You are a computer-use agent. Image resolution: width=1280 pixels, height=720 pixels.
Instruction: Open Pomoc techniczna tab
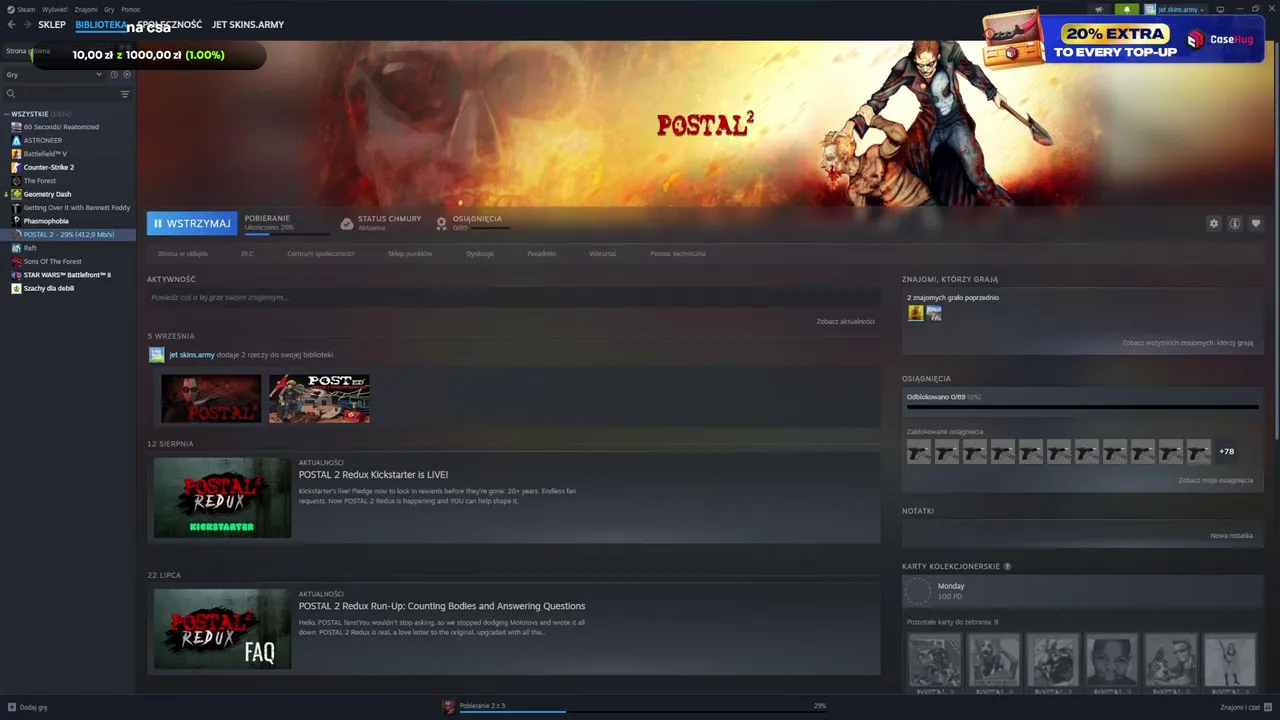678,254
